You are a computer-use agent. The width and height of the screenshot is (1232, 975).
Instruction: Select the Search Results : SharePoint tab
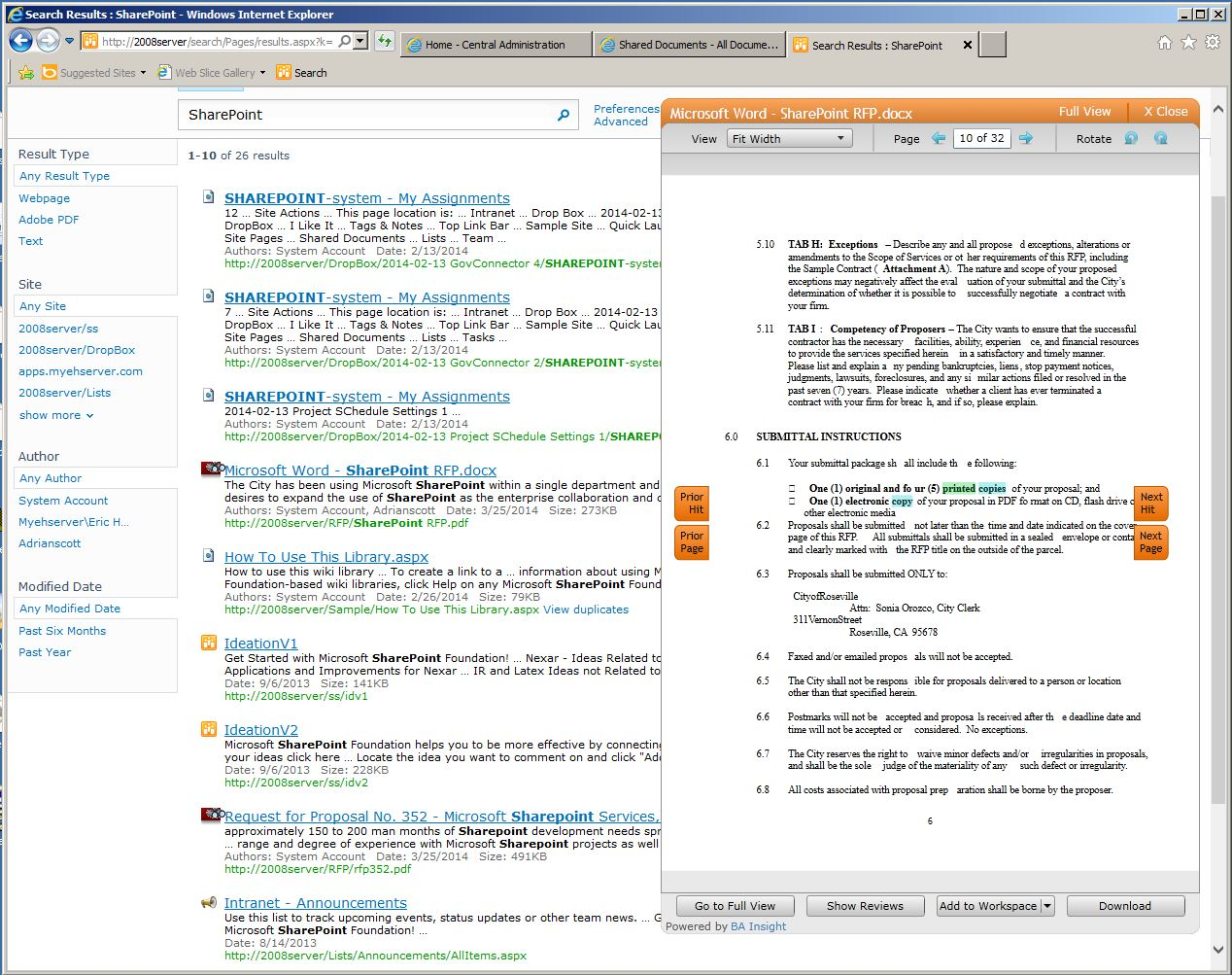(x=877, y=45)
